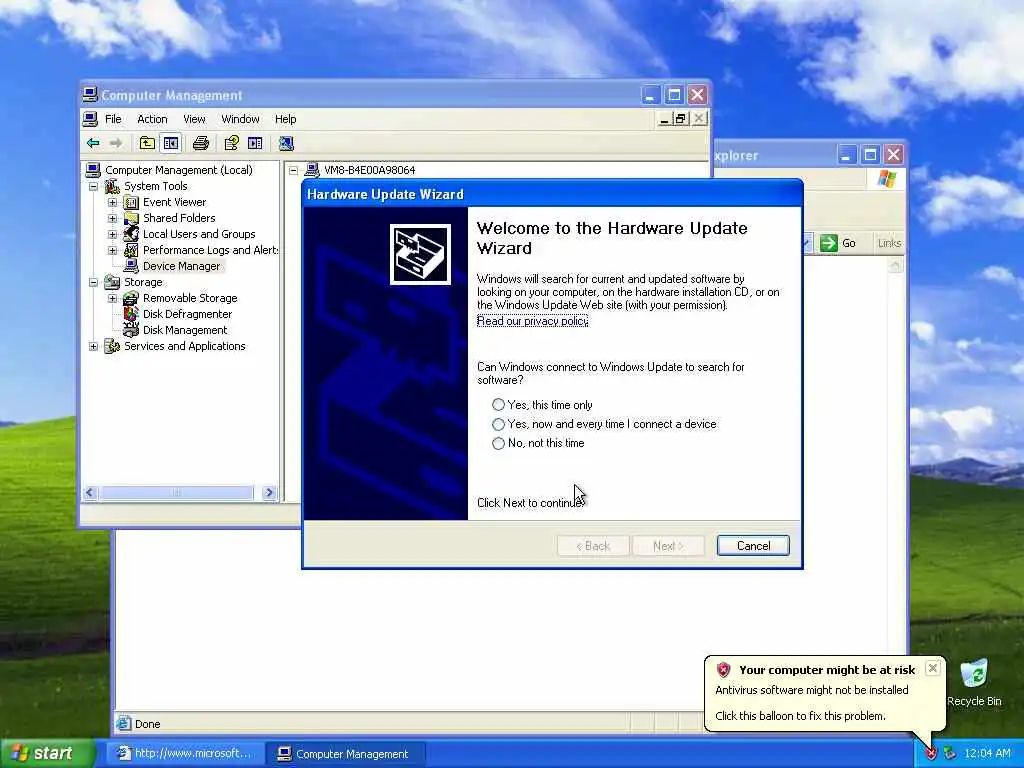Click the green Go arrow in Explorer window
Screen dimensions: 1024x768
829,243
